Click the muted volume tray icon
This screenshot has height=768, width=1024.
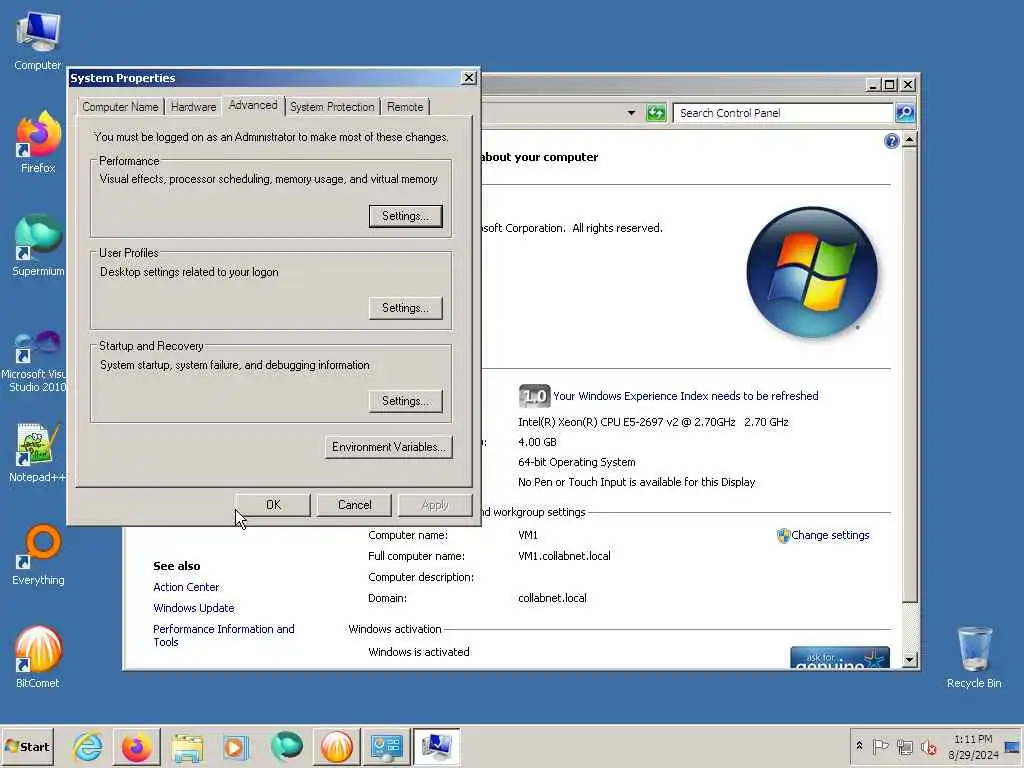click(929, 746)
